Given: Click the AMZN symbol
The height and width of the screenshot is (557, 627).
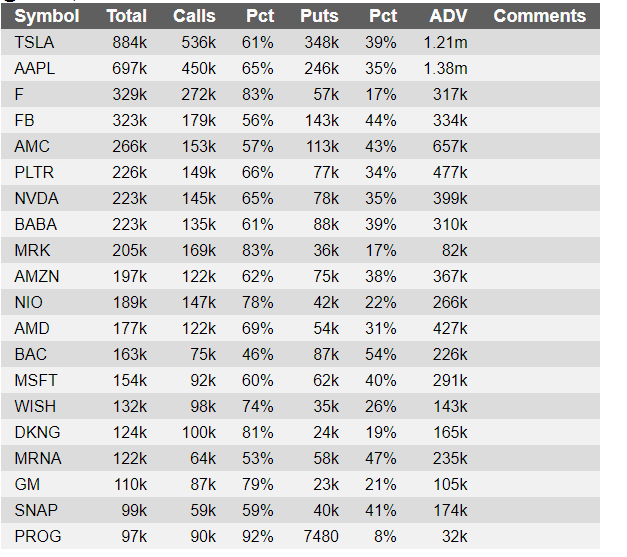Looking at the screenshot, I should tap(37, 276).
